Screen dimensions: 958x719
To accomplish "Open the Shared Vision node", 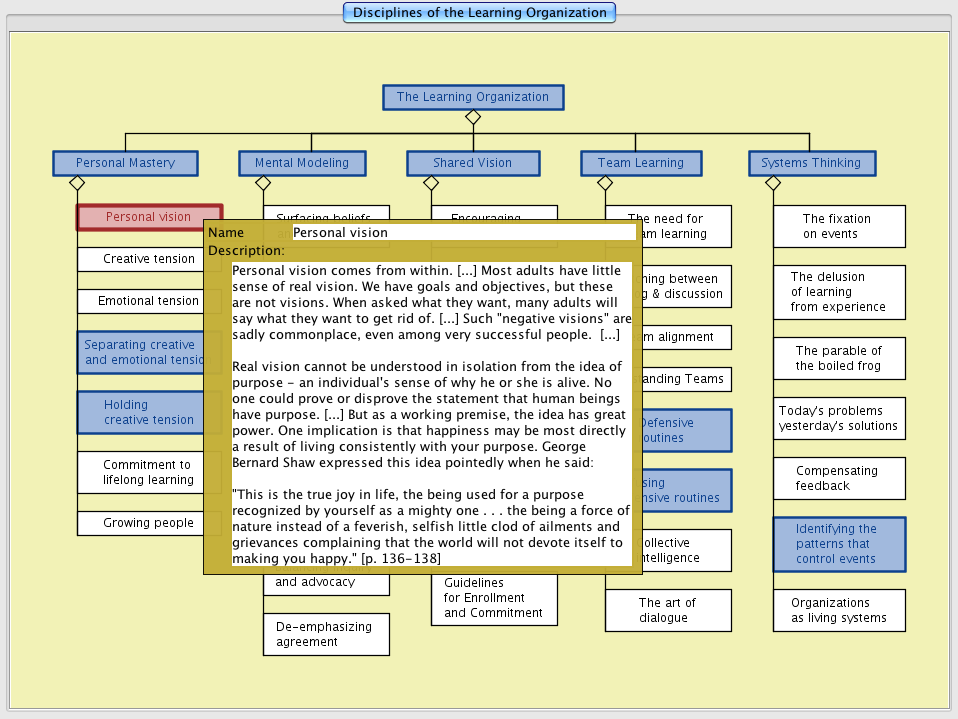I will pyautogui.click(x=473, y=163).
